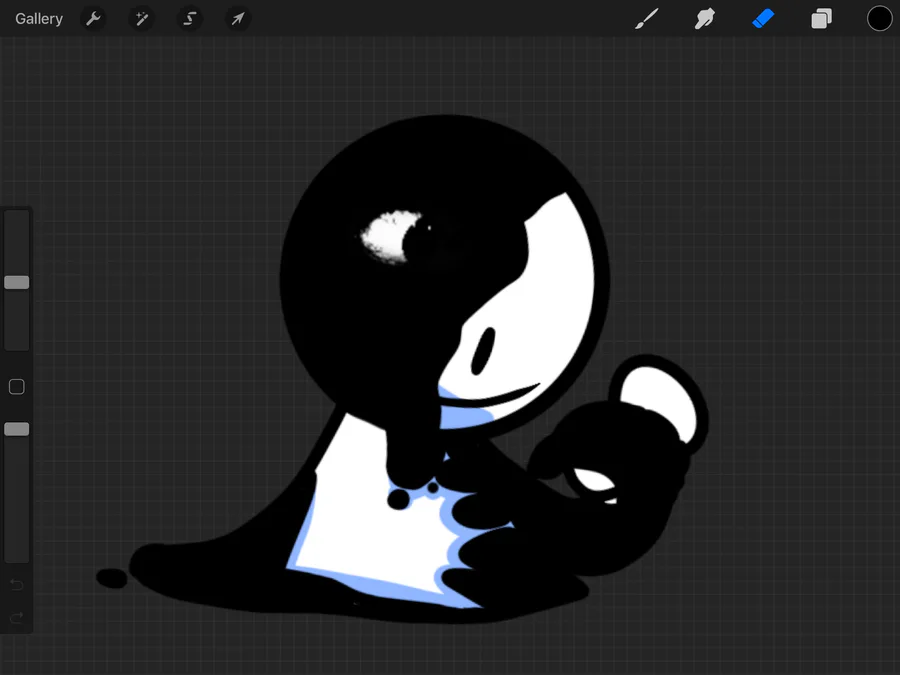
Task: Undo the last action with sidebar arrow
Action: [x=17, y=585]
